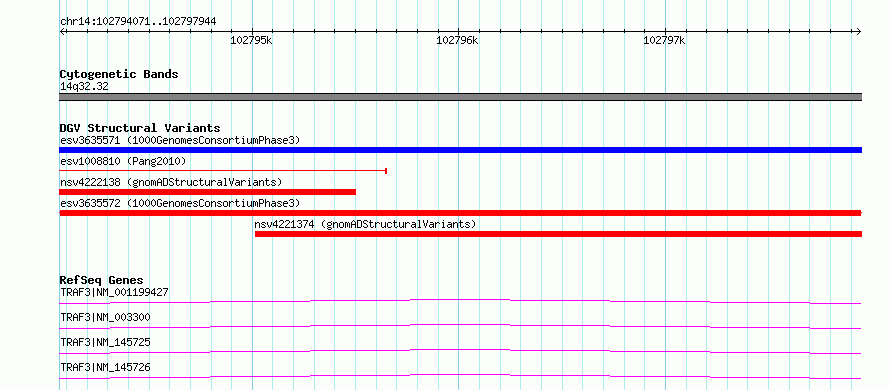
Task: Click the 102797k ruler tick label
Action: tap(664, 41)
